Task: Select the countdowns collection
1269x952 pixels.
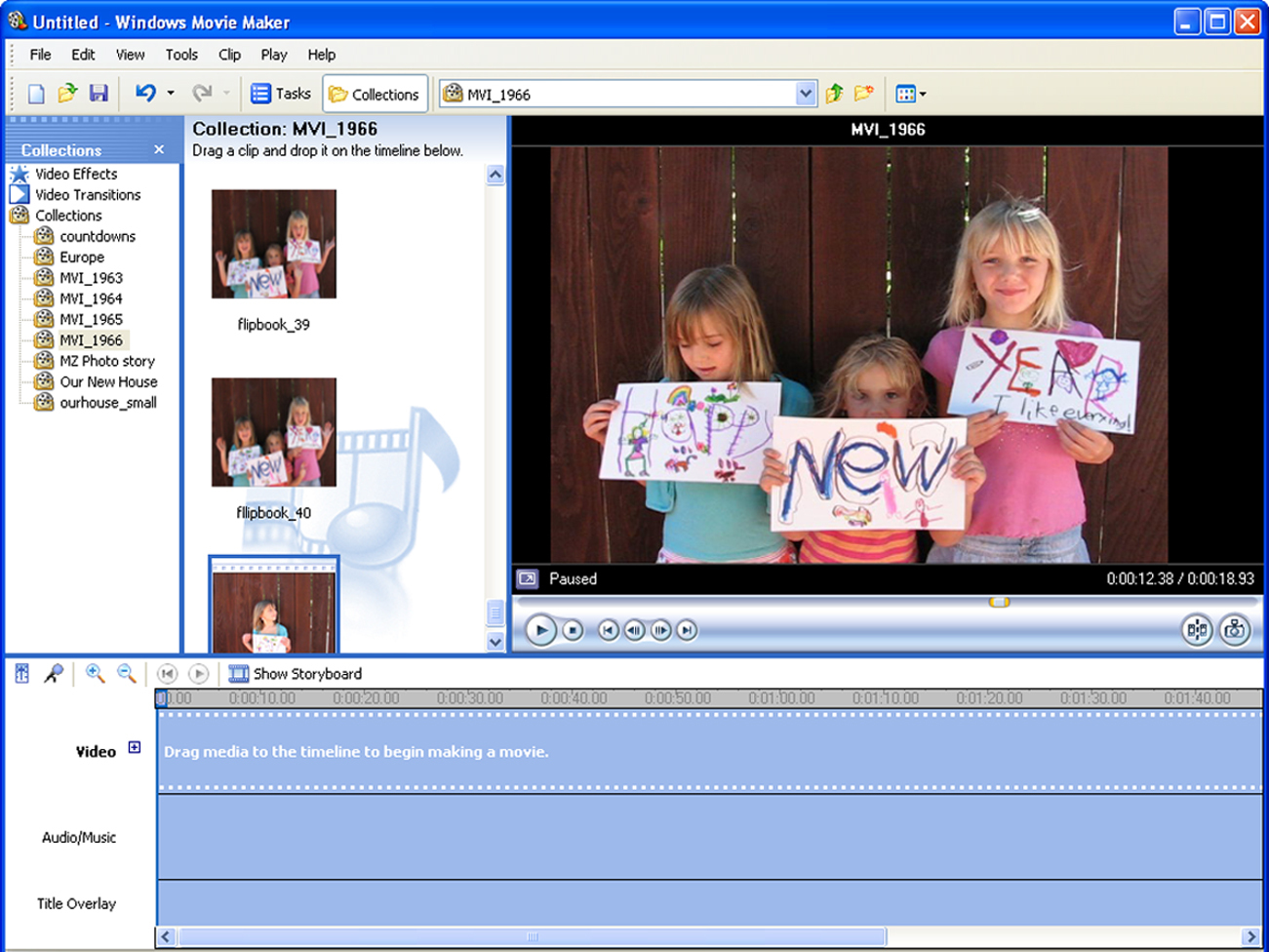Action: tap(98, 236)
